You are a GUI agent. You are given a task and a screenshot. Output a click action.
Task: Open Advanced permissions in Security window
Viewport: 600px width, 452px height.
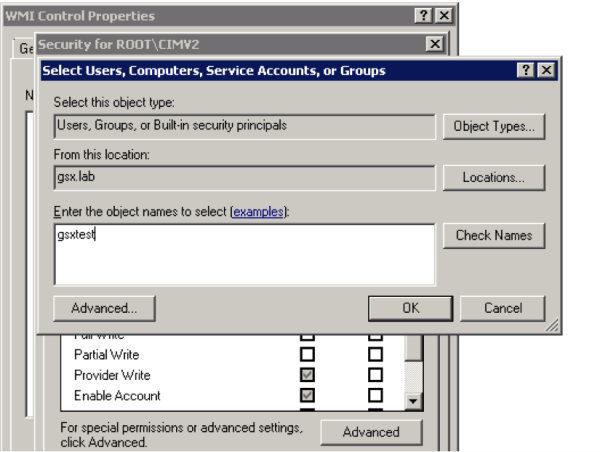click(371, 432)
